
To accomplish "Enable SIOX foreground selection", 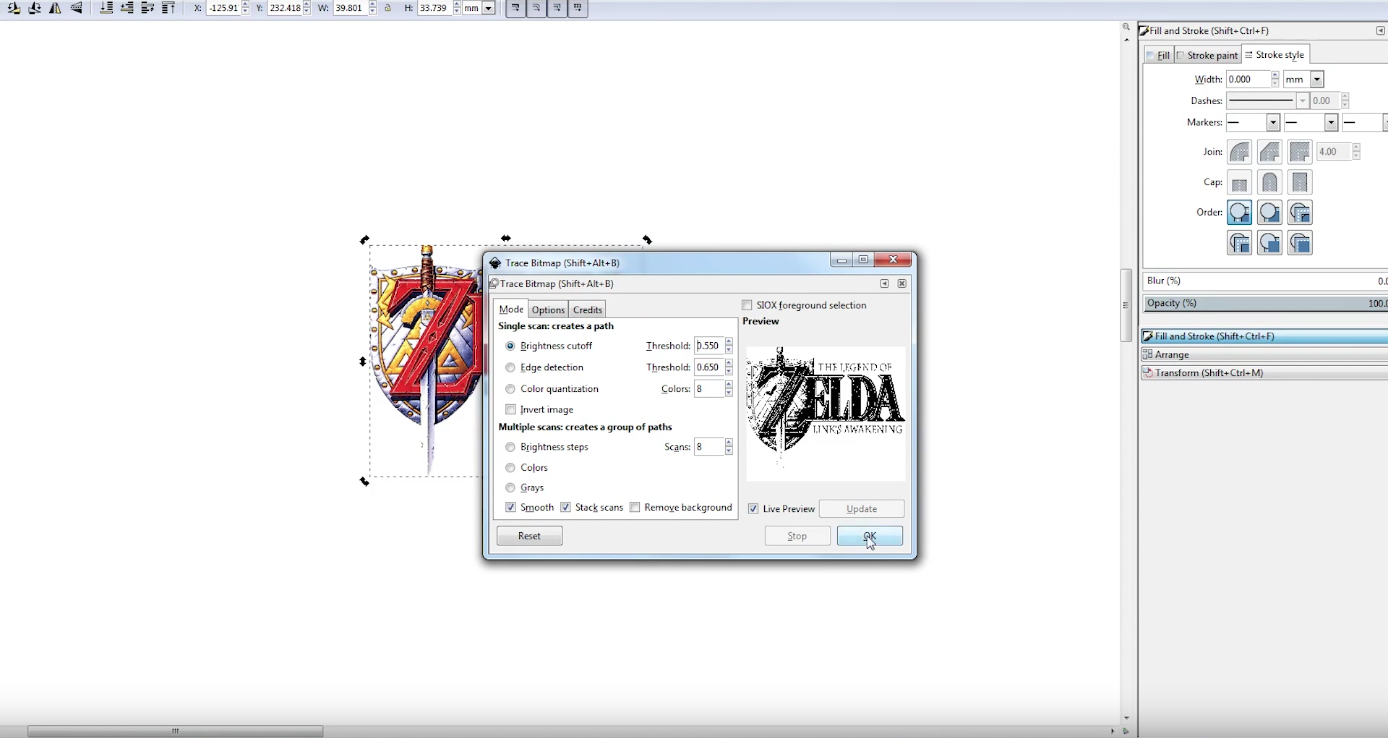I will [747, 305].
